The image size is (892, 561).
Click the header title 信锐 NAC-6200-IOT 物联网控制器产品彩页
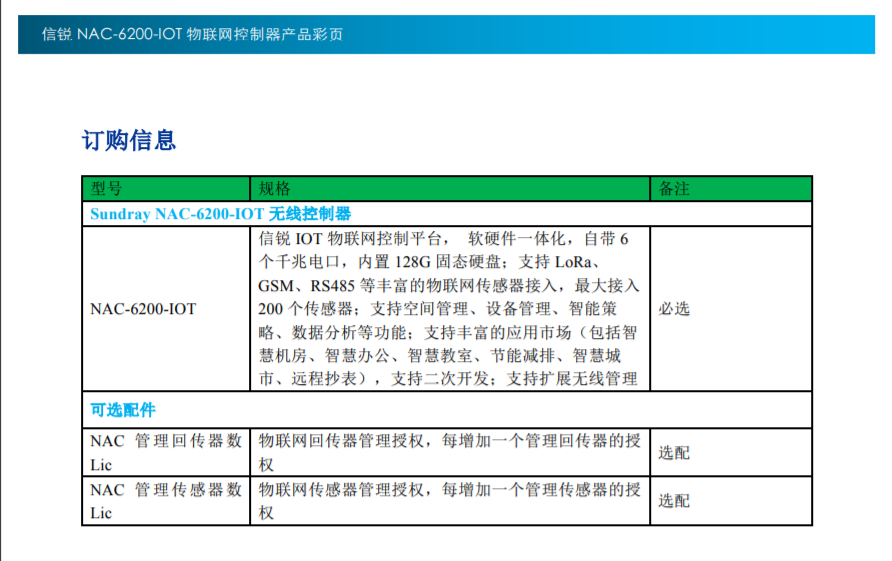click(192, 34)
